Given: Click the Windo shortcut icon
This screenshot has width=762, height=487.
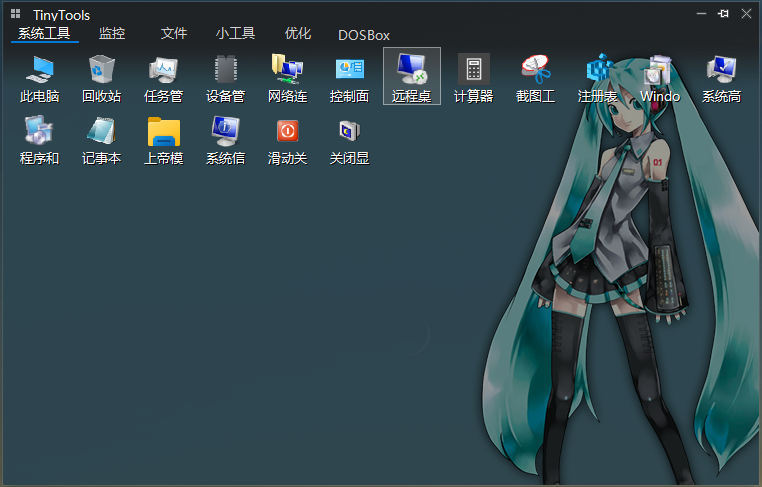Looking at the screenshot, I should (659, 76).
